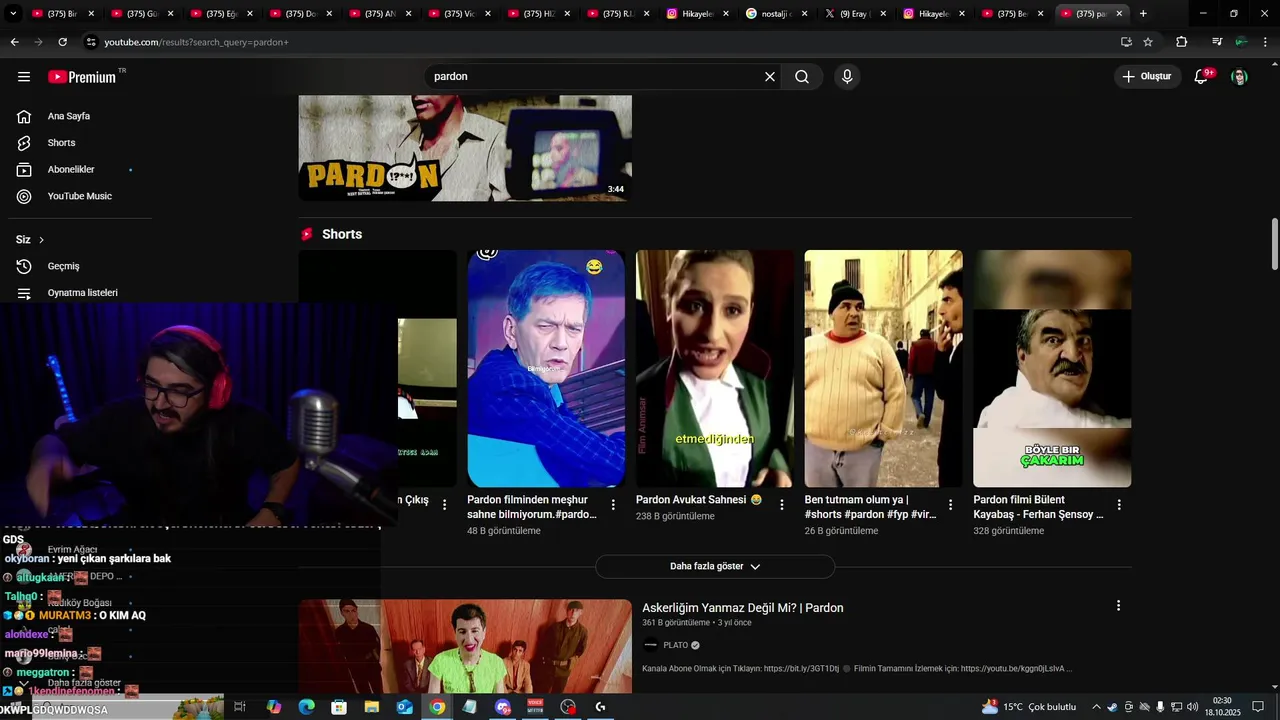Open more options for Pardon filminden meşhur short
The height and width of the screenshot is (720, 1280).
[613, 505]
